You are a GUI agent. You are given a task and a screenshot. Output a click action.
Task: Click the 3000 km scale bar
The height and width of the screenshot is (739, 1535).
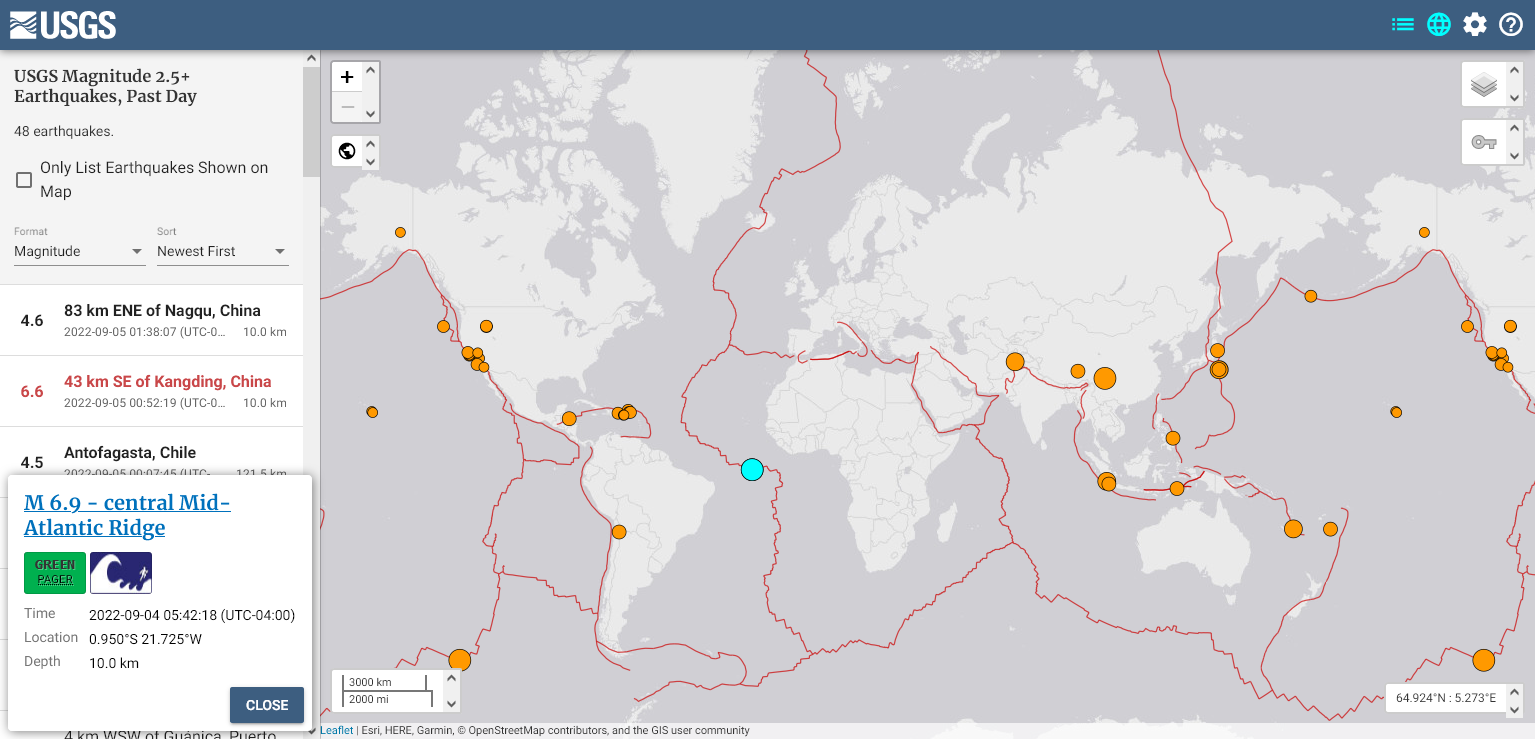(384, 682)
